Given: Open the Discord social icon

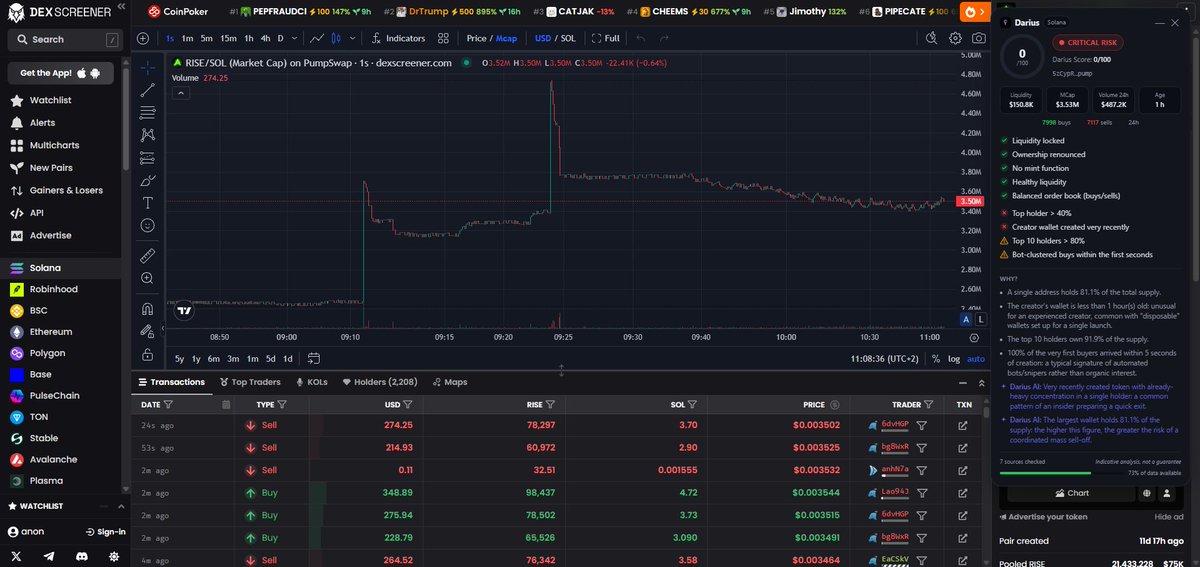Looking at the screenshot, I should (82, 555).
